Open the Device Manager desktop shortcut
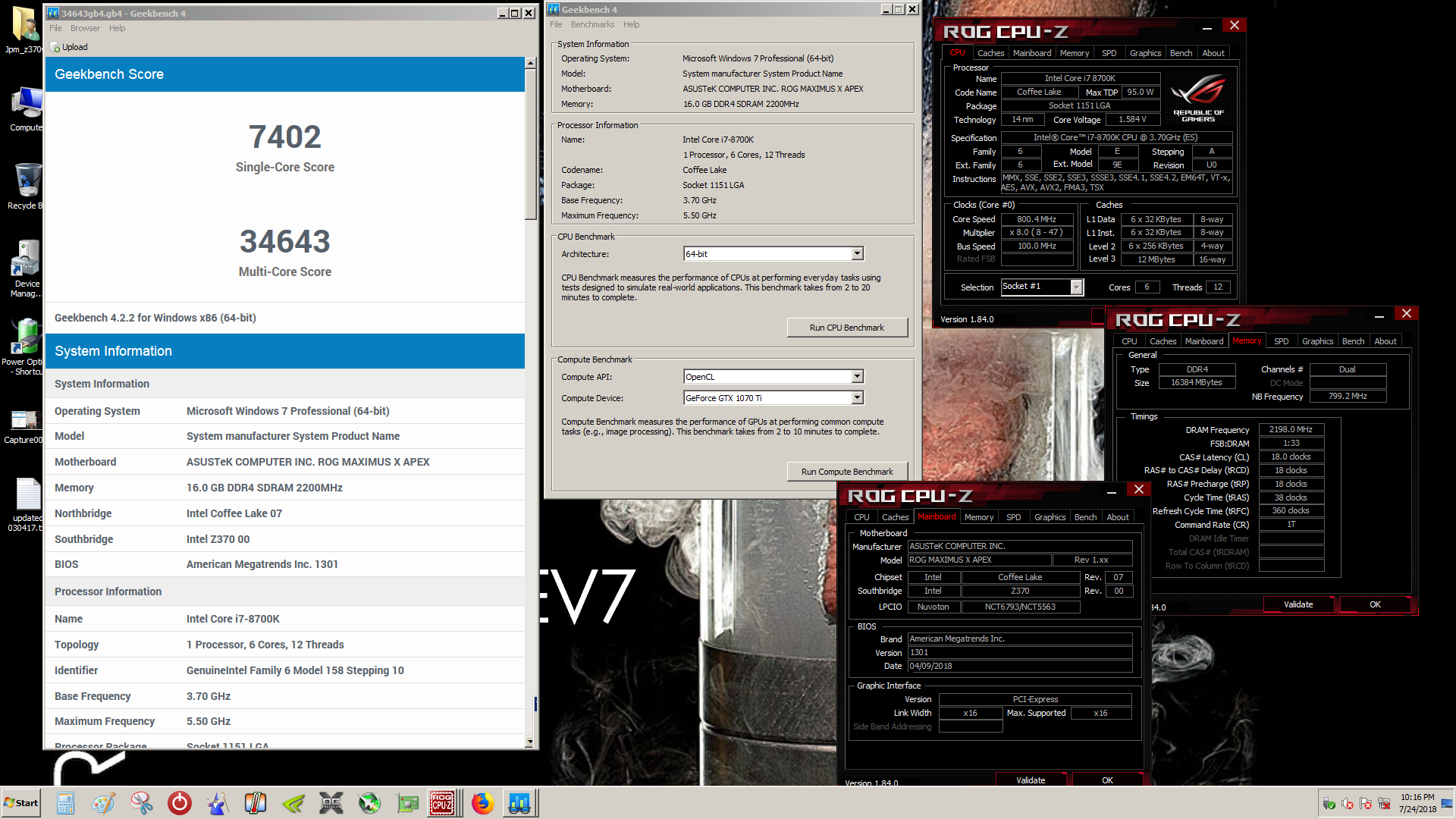The height and width of the screenshot is (819, 1456). point(26,269)
